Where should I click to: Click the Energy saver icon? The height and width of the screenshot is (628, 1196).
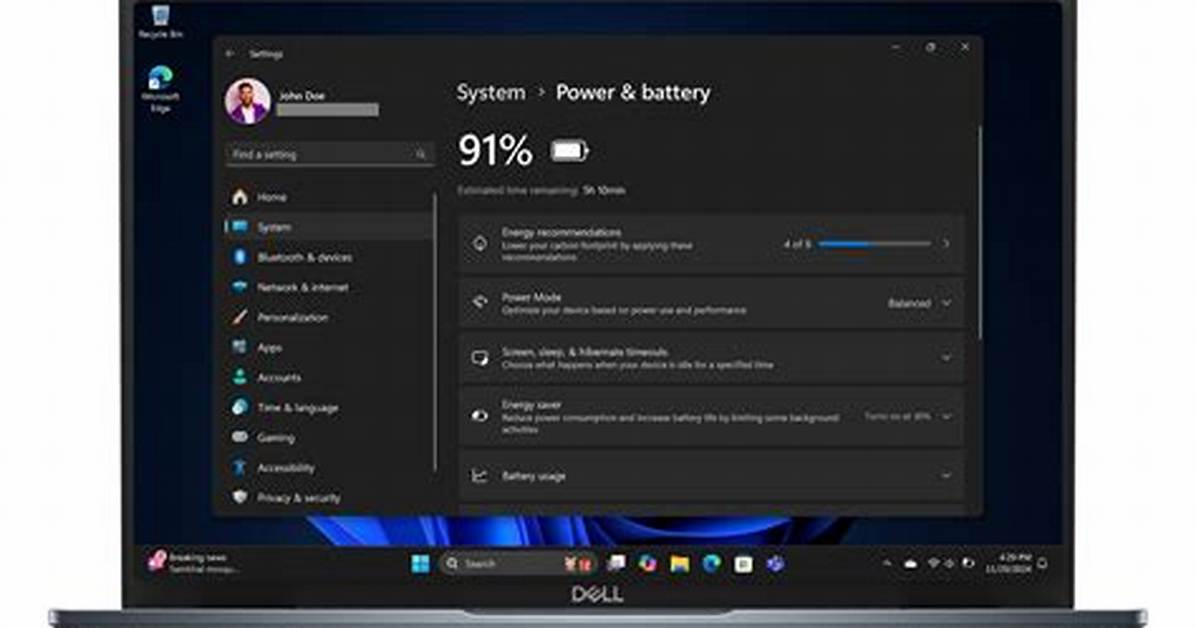tap(480, 417)
